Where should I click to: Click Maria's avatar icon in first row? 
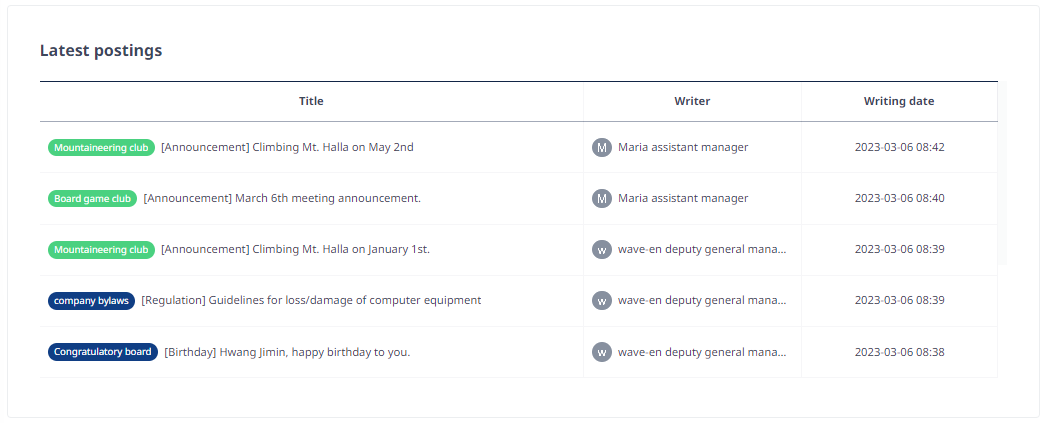[602, 147]
